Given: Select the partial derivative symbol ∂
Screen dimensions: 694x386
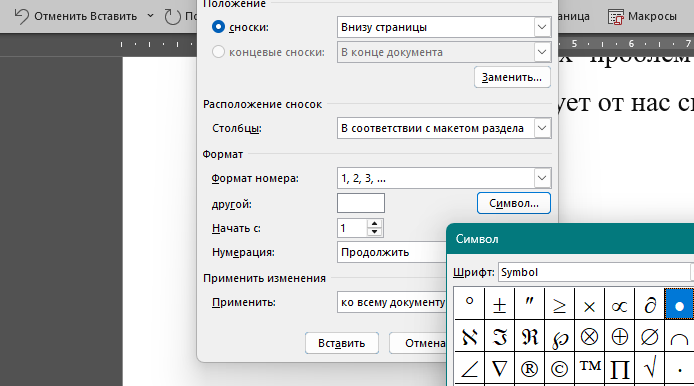Looking at the screenshot, I should [x=650, y=303].
